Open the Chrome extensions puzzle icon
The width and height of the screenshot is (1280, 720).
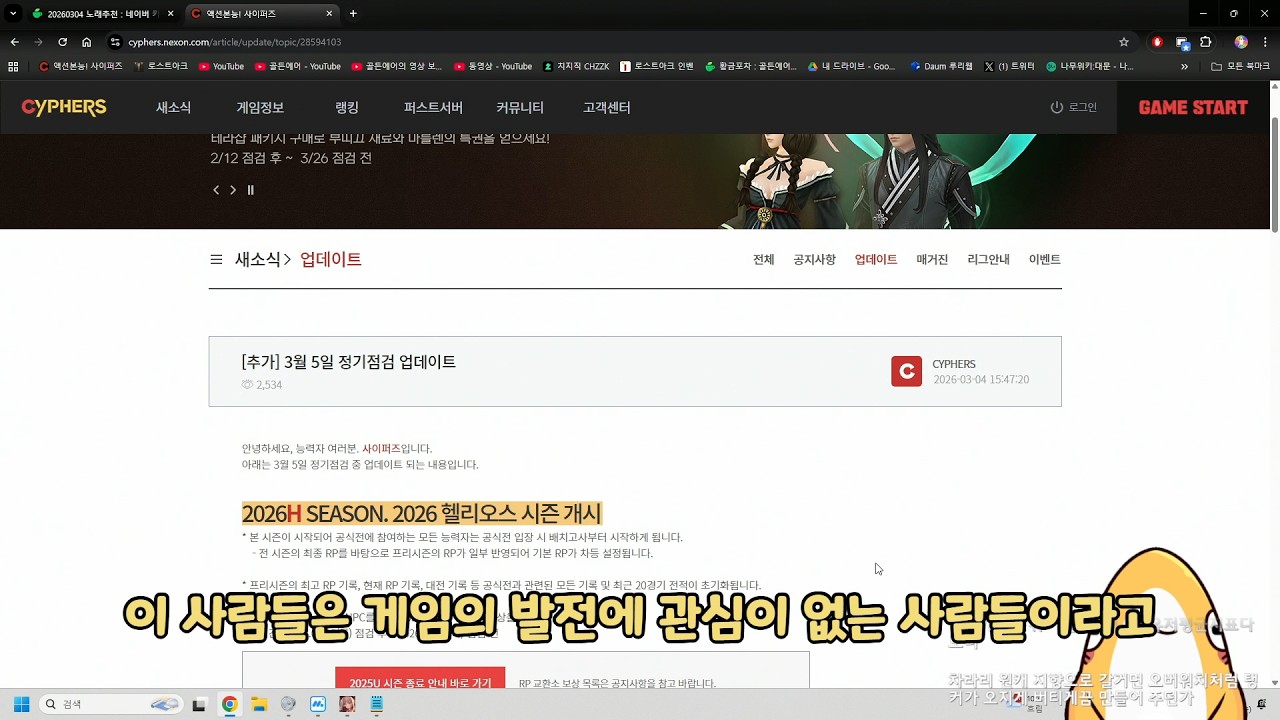pyautogui.click(x=1205, y=42)
